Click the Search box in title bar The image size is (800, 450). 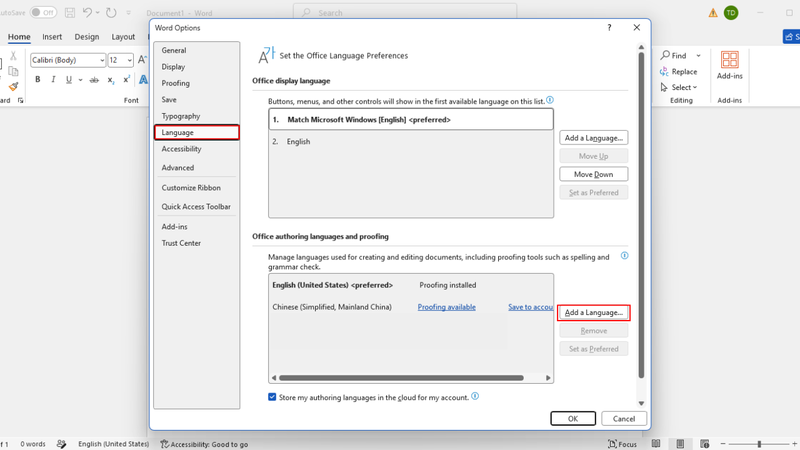click(405, 13)
